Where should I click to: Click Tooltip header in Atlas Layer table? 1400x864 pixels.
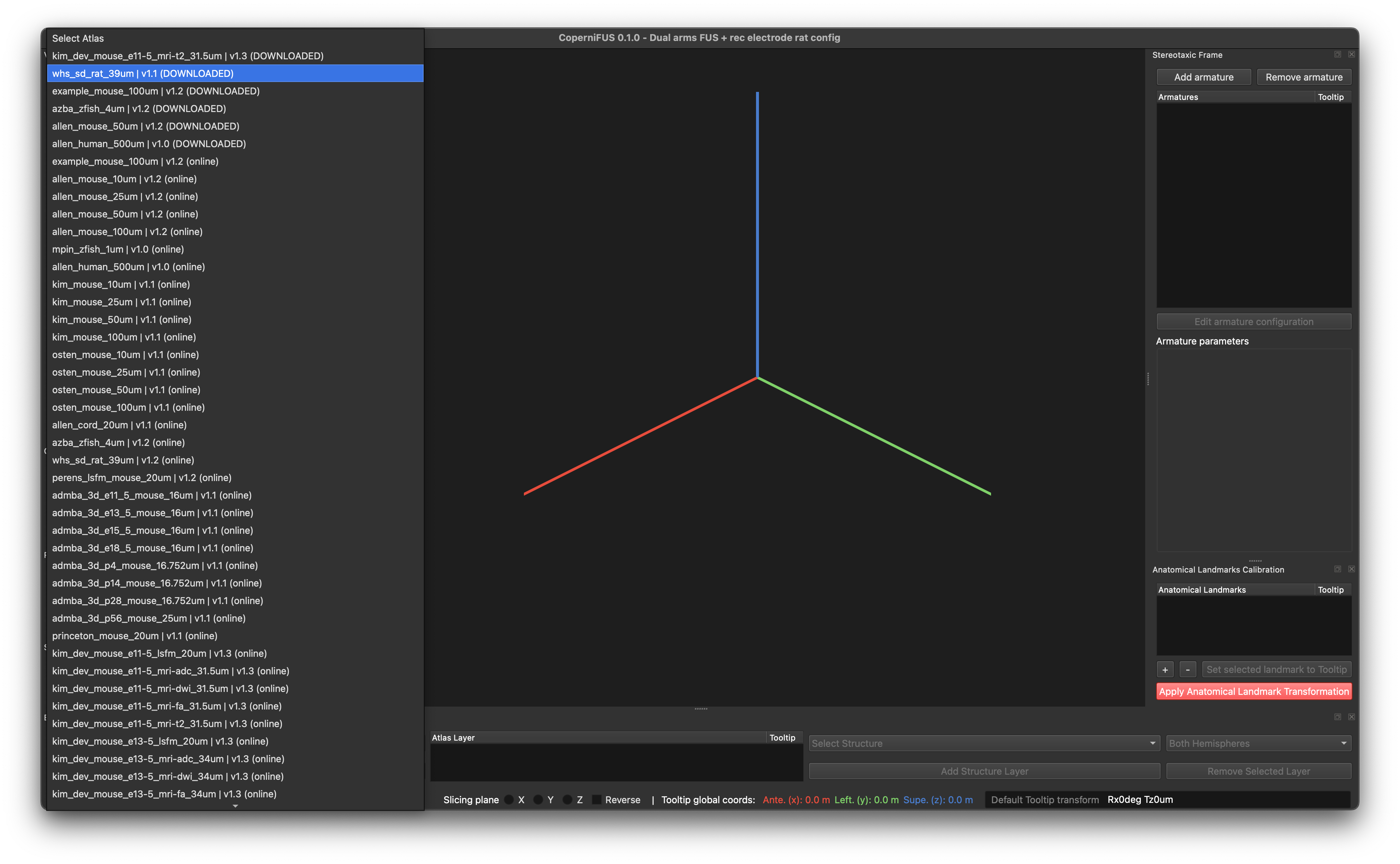tap(784, 738)
